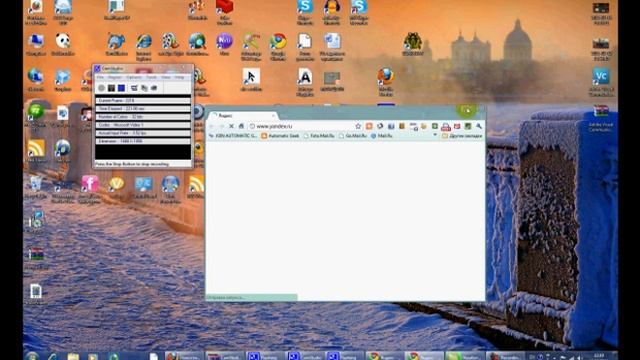The height and width of the screenshot is (360, 640).
Task: Click the Chrome back arrow
Action: (212, 127)
